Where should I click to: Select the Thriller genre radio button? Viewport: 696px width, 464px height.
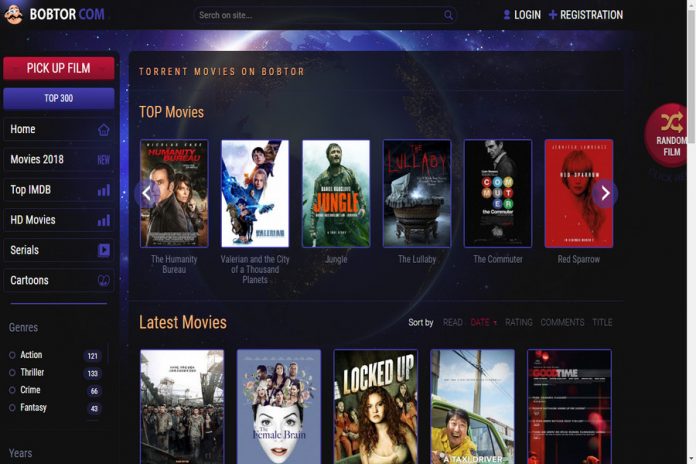coord(12,373)
